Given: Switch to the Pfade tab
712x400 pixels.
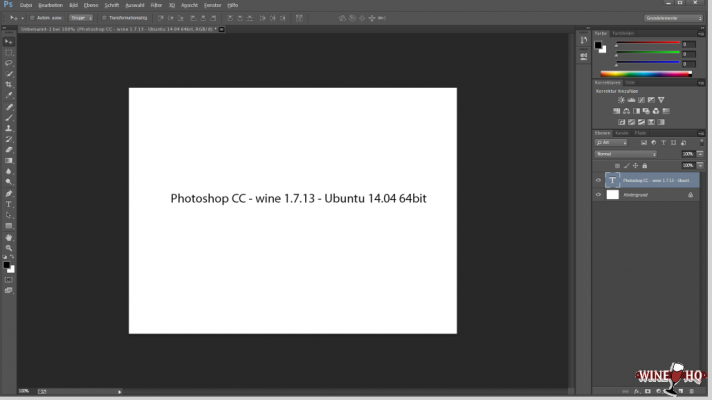Looking at the screenshot, I should [640, 133].
